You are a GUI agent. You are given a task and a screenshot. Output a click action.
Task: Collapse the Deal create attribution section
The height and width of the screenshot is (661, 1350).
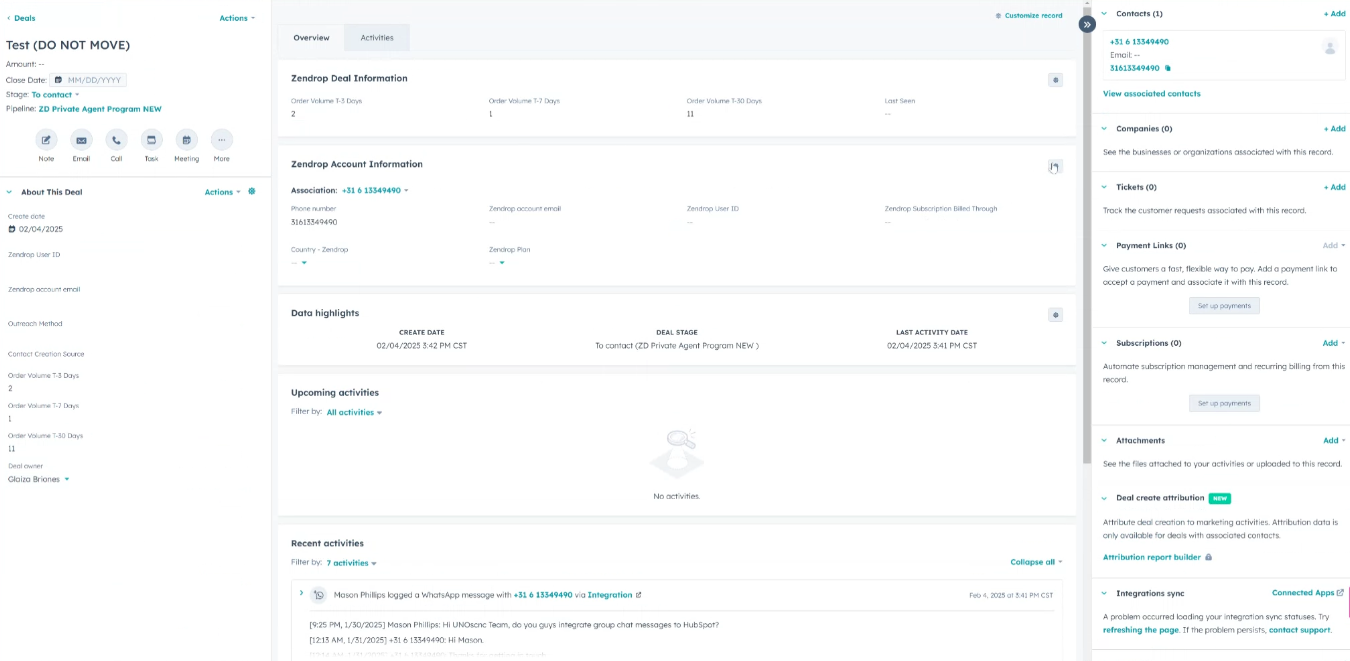1104,498
